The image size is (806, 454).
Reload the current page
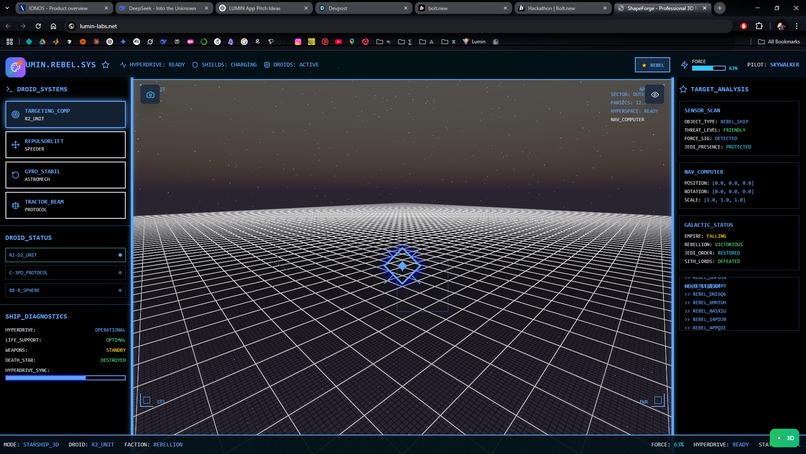coord(38,26)
